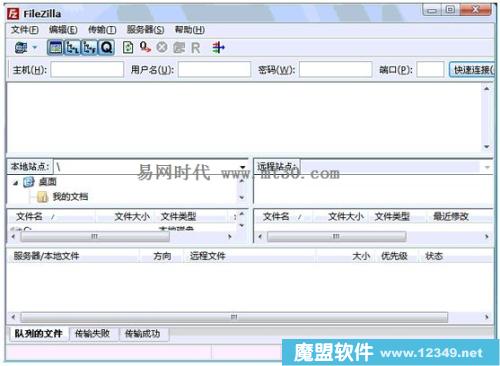Toggle remote directory tree icon
Screen dimensions: 500x366
click(x=89, y=48)
